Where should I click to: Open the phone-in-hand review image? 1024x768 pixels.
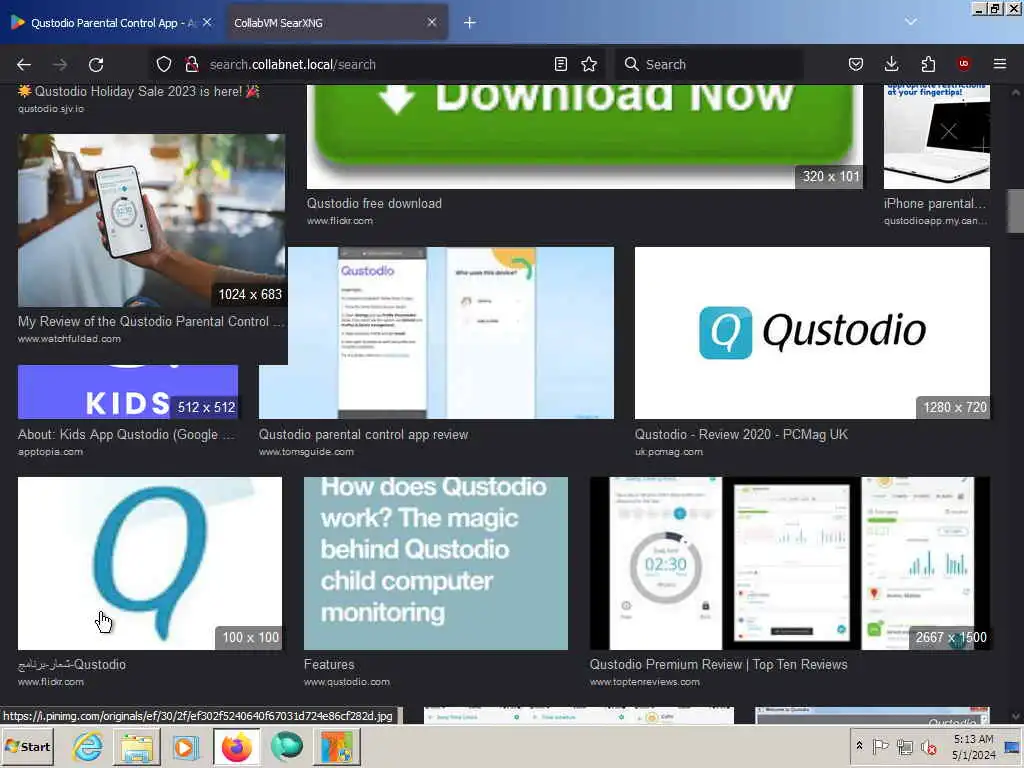coord(152,220)
